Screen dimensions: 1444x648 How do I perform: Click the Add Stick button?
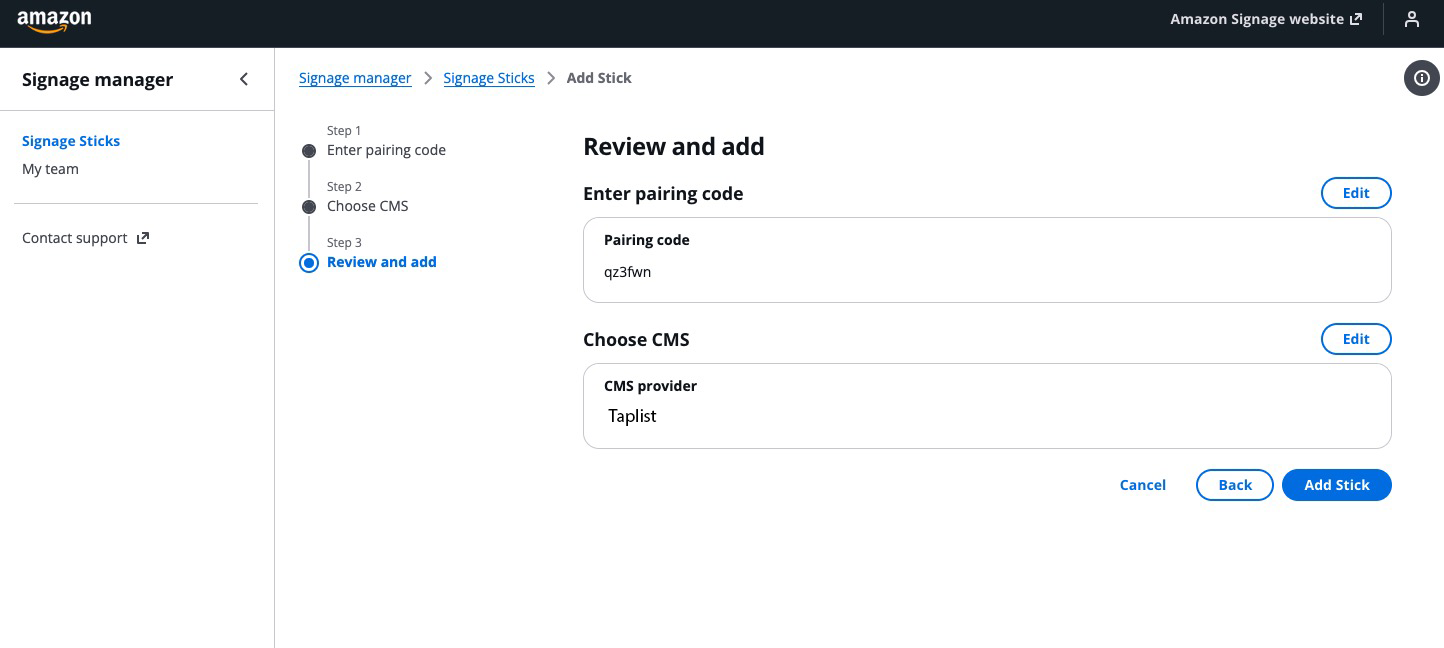(x=1337, y=485)
